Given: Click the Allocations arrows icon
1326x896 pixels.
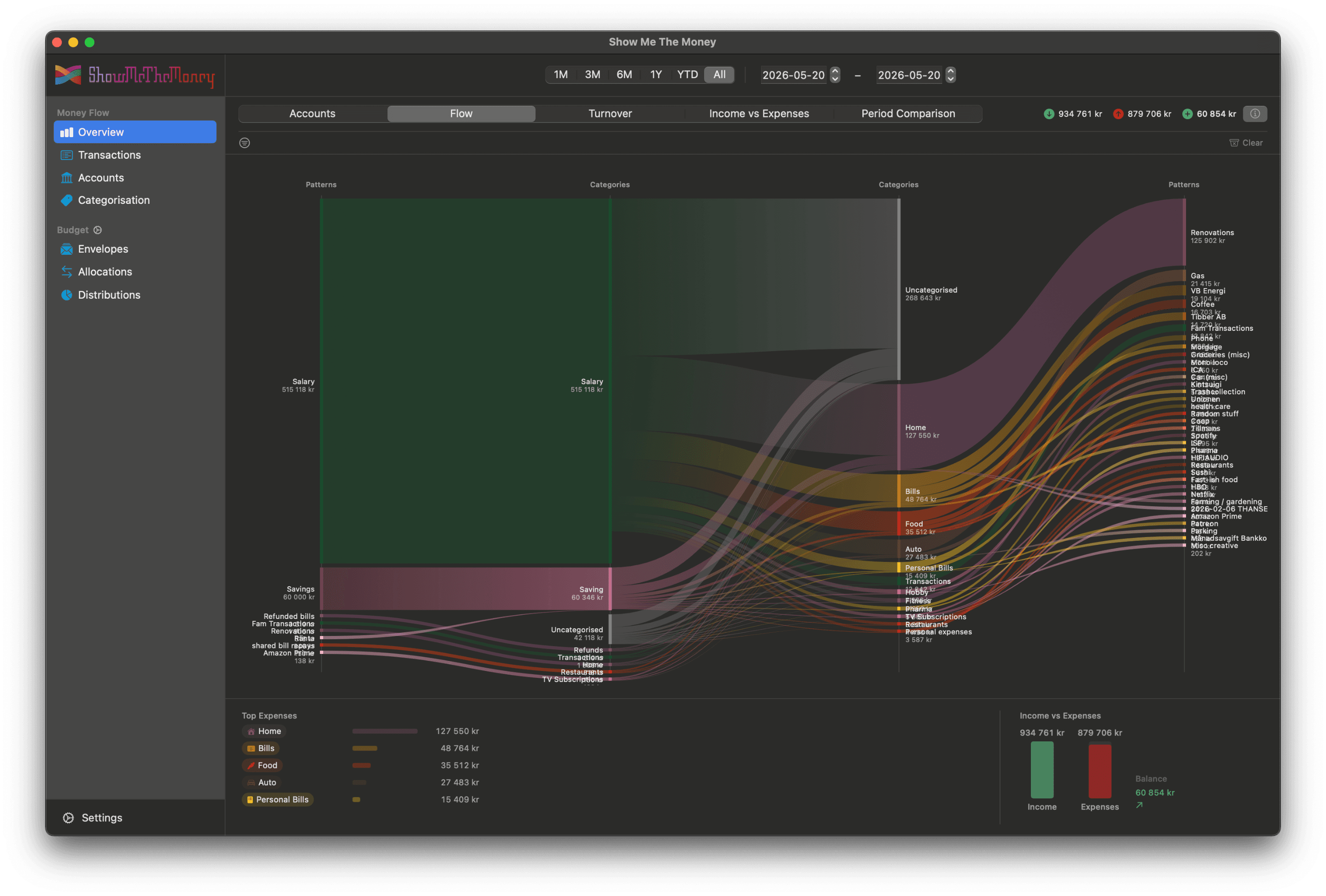Looking at the screenshot, I should point(67,272).
